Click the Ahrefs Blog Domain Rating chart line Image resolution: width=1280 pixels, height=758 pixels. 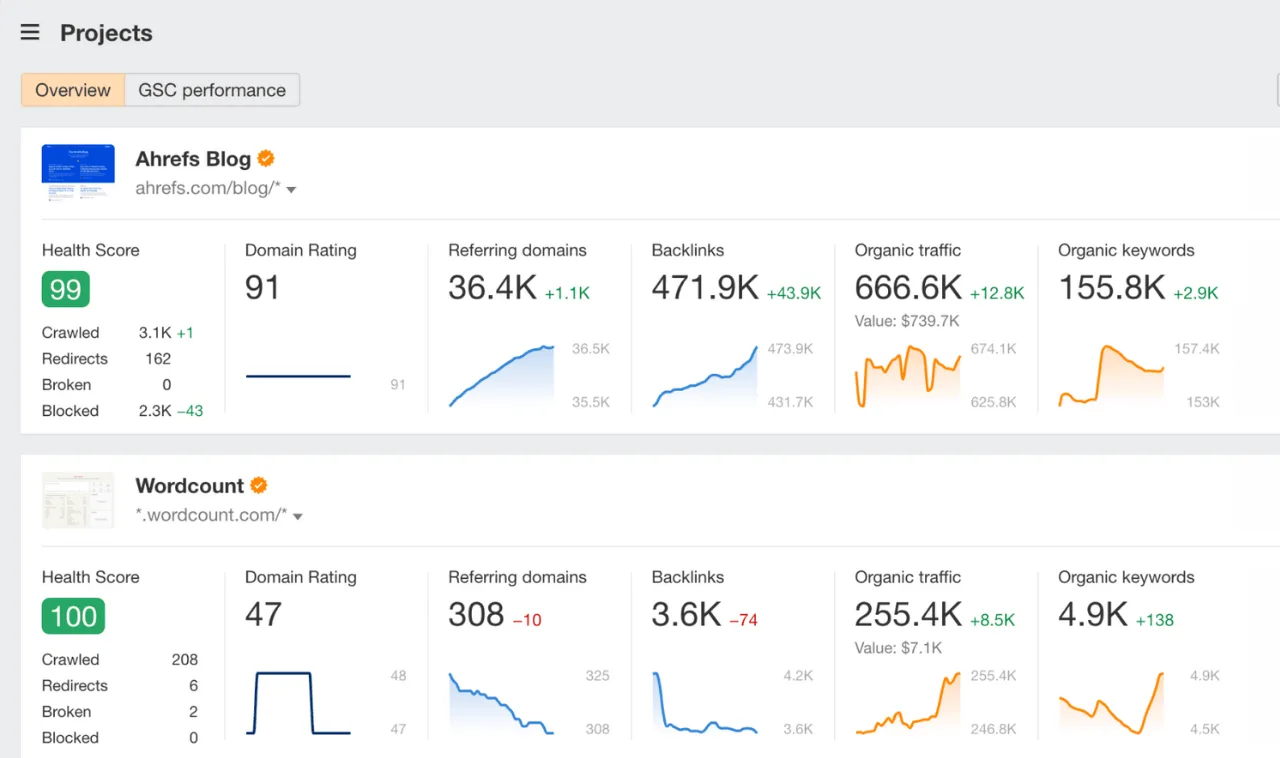(x=298, y=376)
